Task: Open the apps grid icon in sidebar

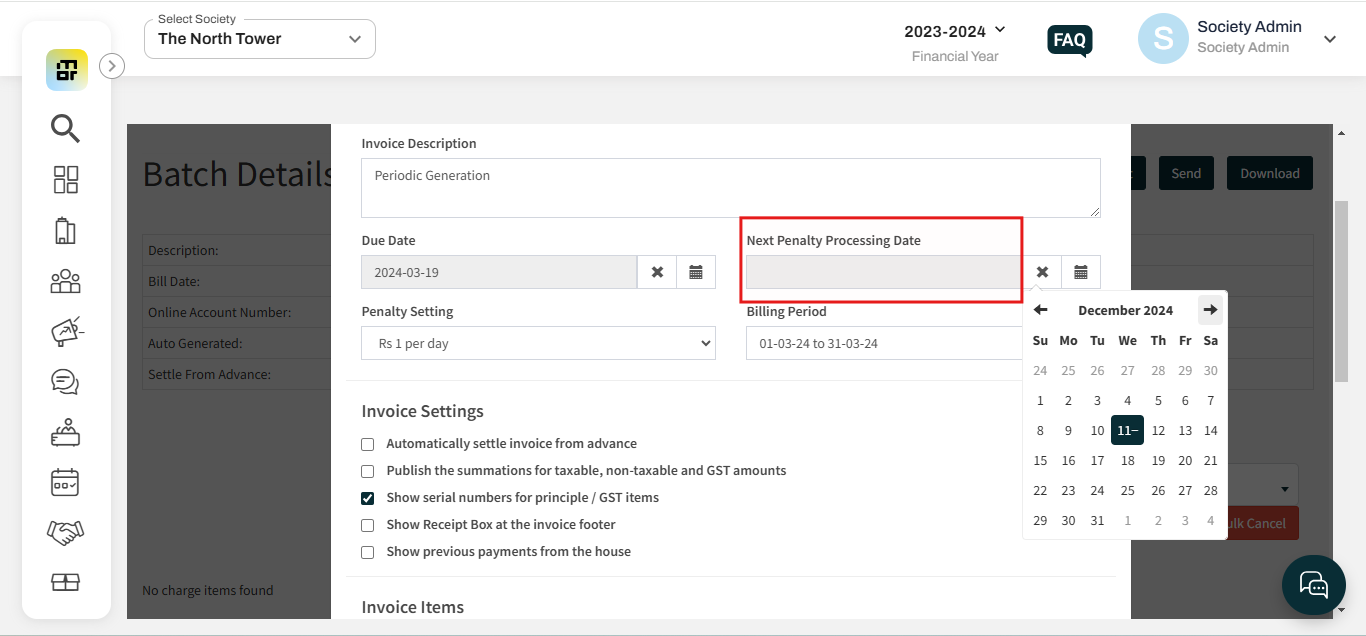Action: click(x=65, y=180)
